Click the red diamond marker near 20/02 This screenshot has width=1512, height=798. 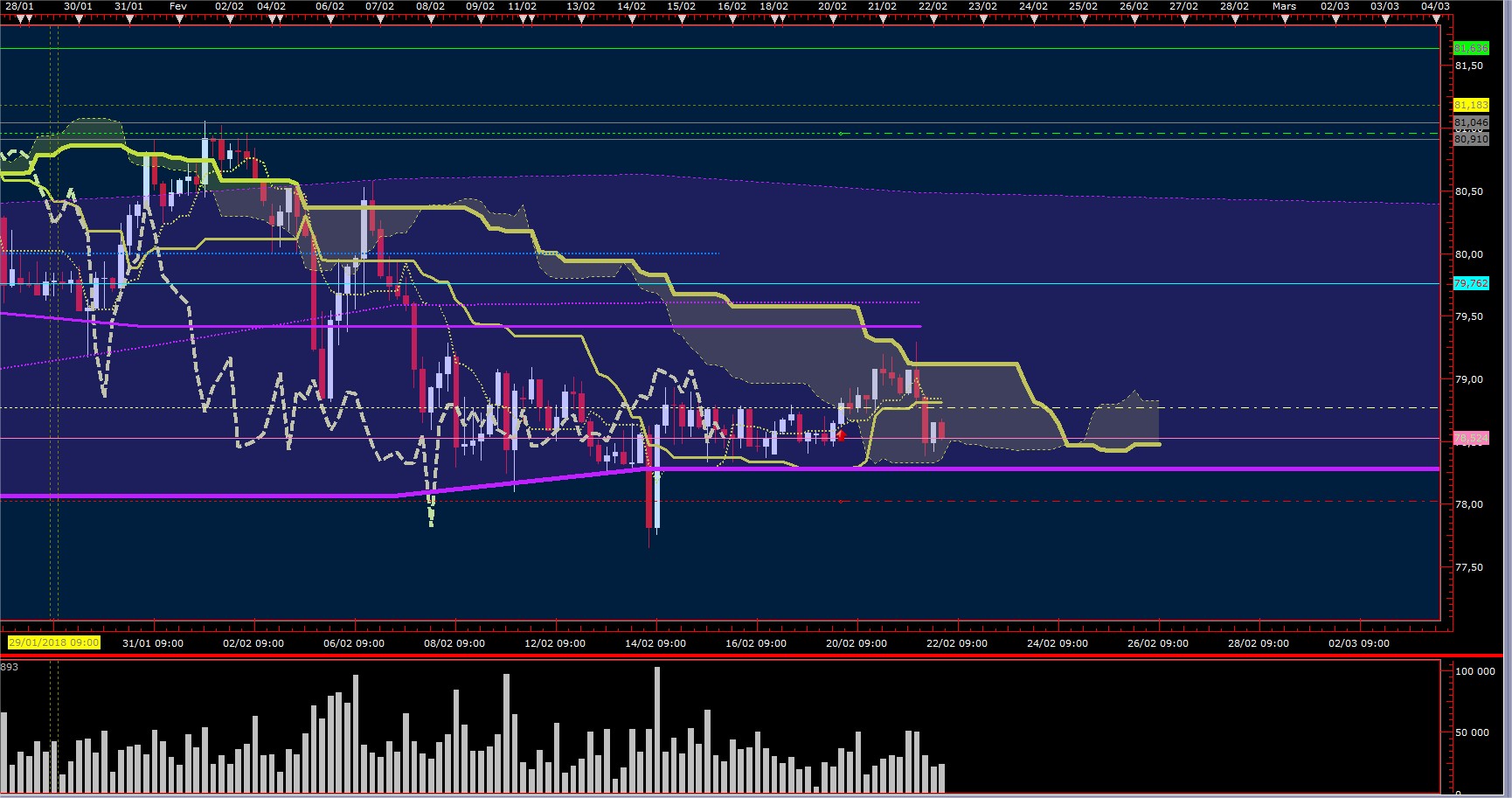click(841, 434)
